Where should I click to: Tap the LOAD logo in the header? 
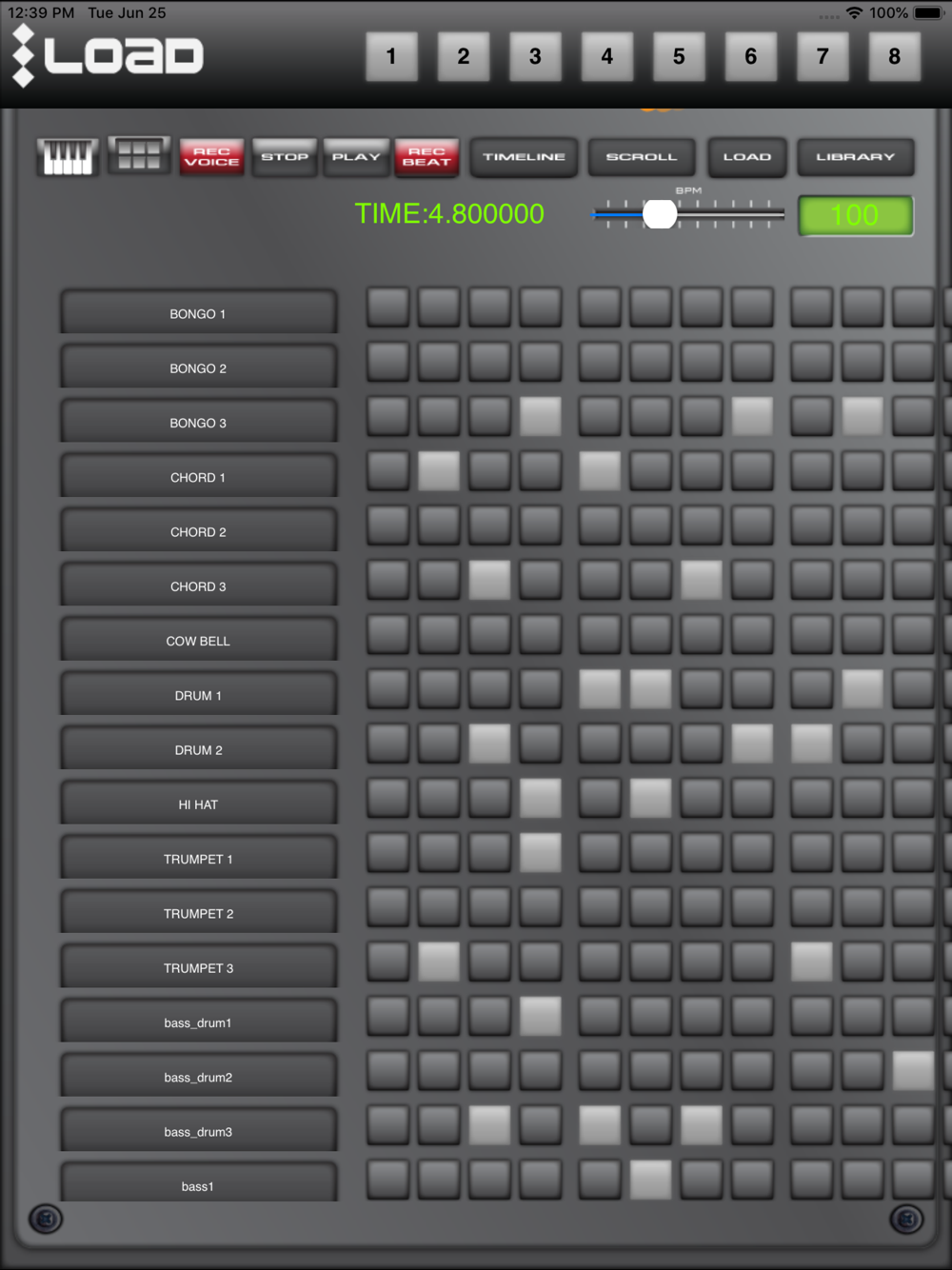[x=108, y=55]
